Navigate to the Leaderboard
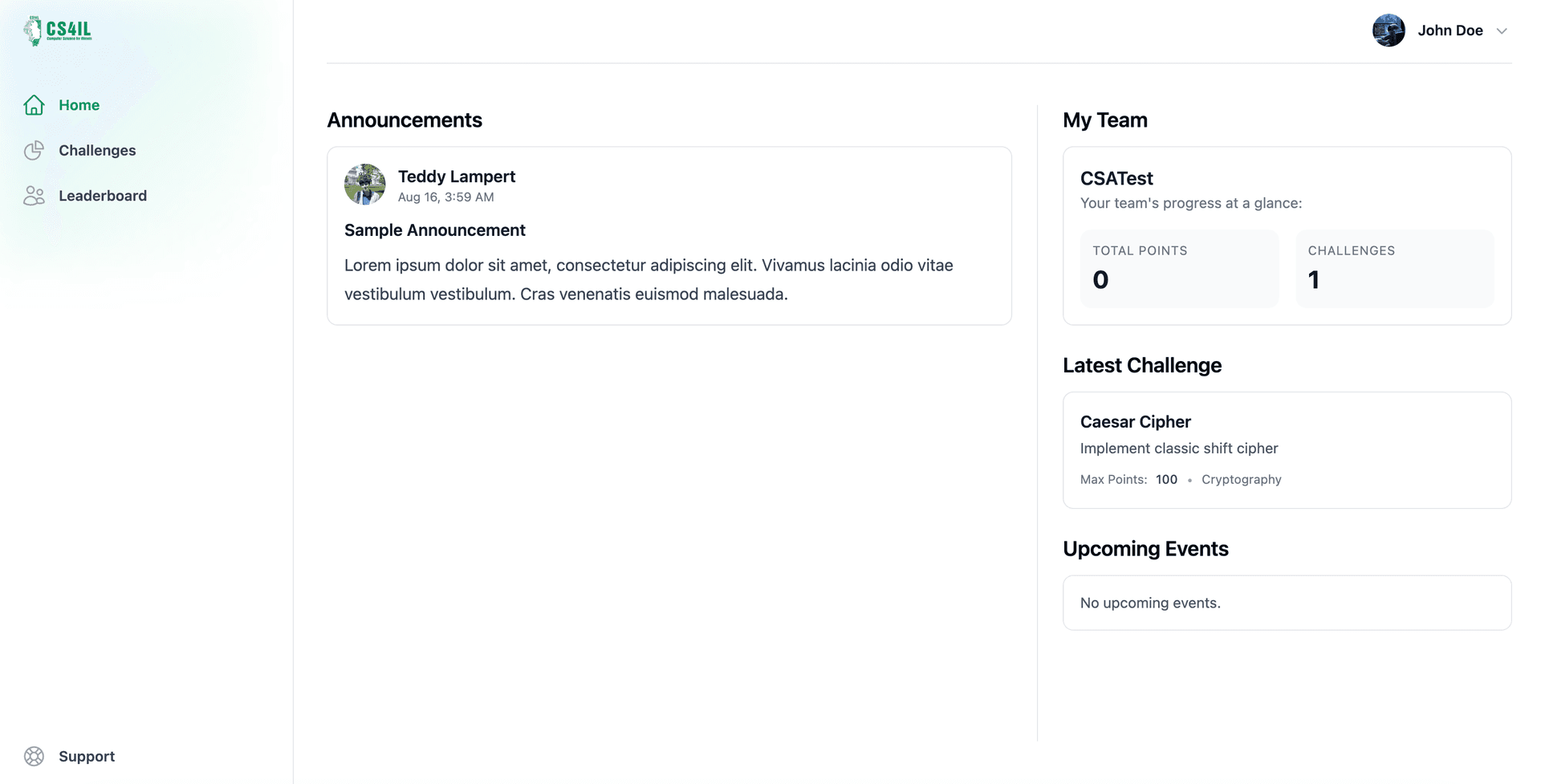1541x784 pixels. click(103, 196)
